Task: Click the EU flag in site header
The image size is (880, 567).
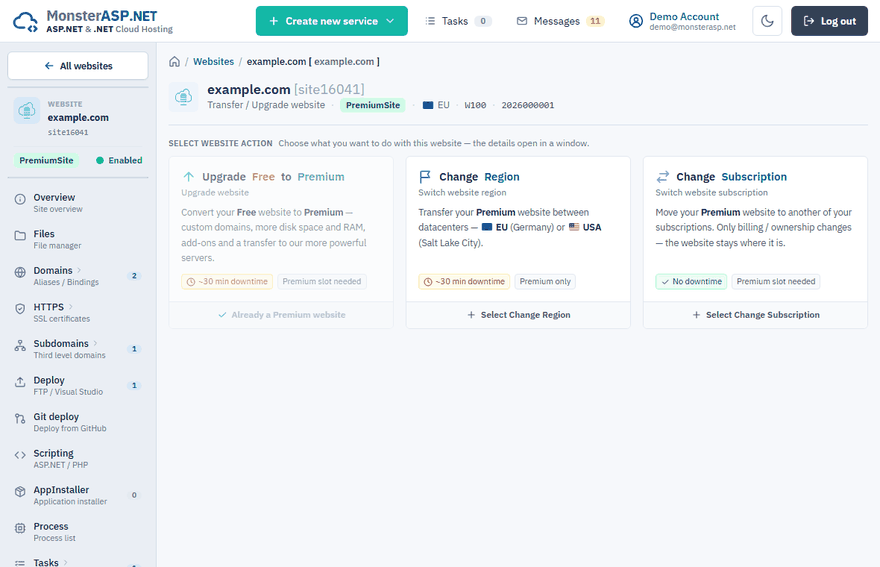Action: pos(428,106)
